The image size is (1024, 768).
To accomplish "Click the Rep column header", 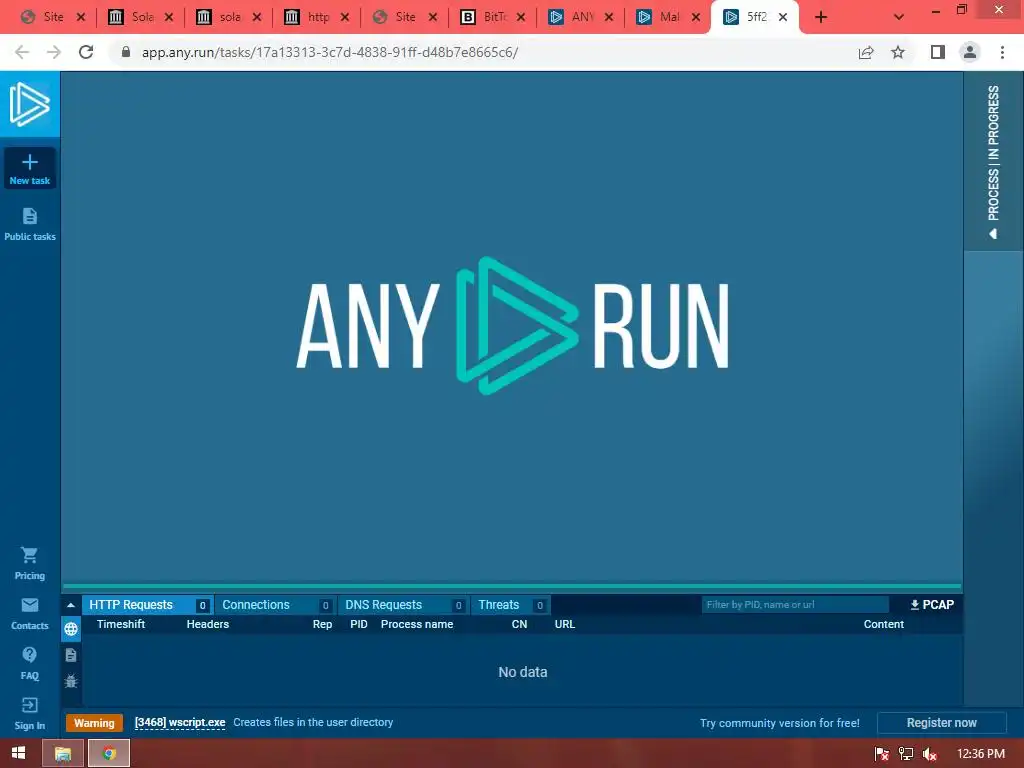I will click(x=322, y=624).
